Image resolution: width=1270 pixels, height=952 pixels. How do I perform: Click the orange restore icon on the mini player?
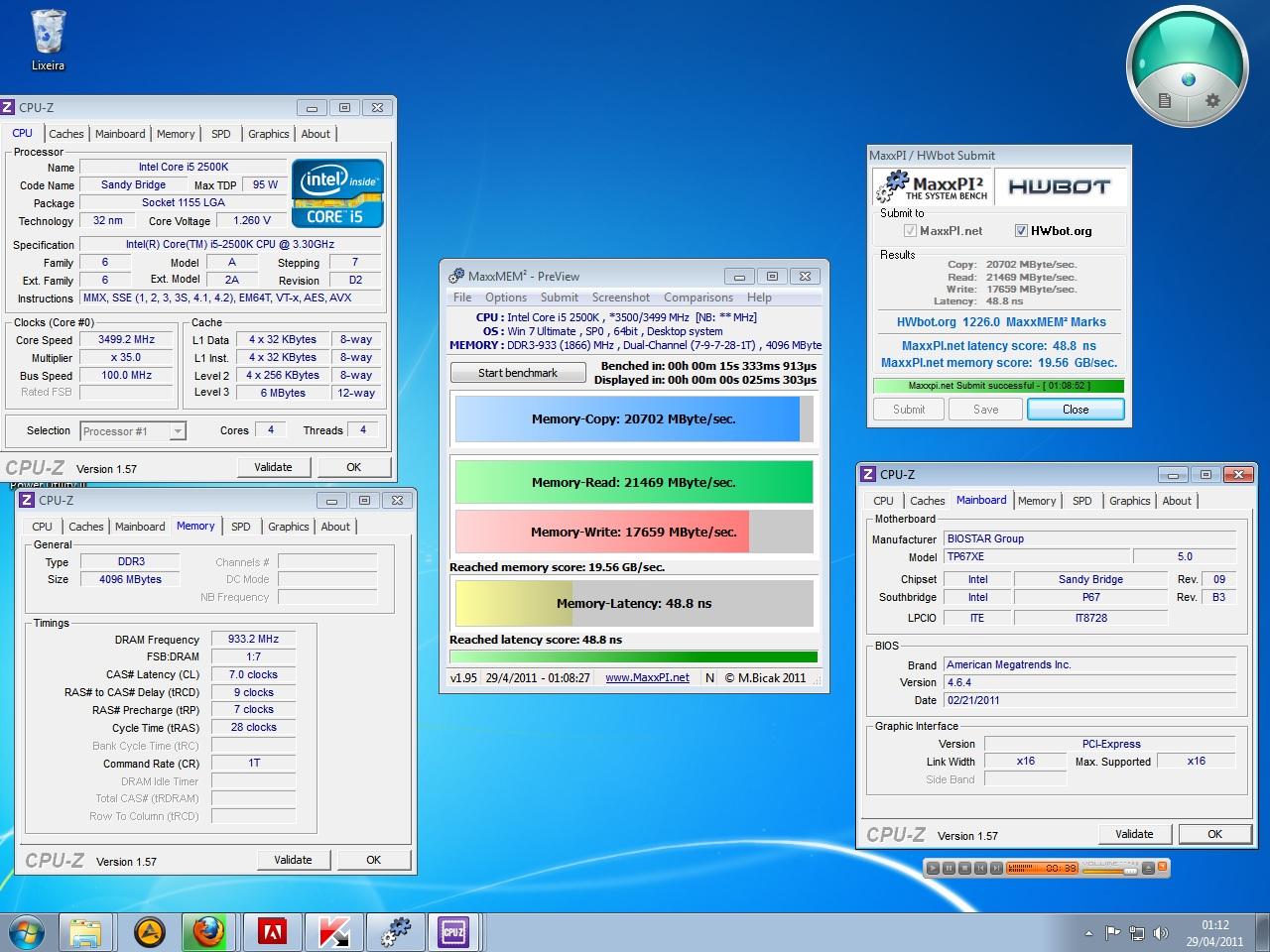coord(1163,866)
